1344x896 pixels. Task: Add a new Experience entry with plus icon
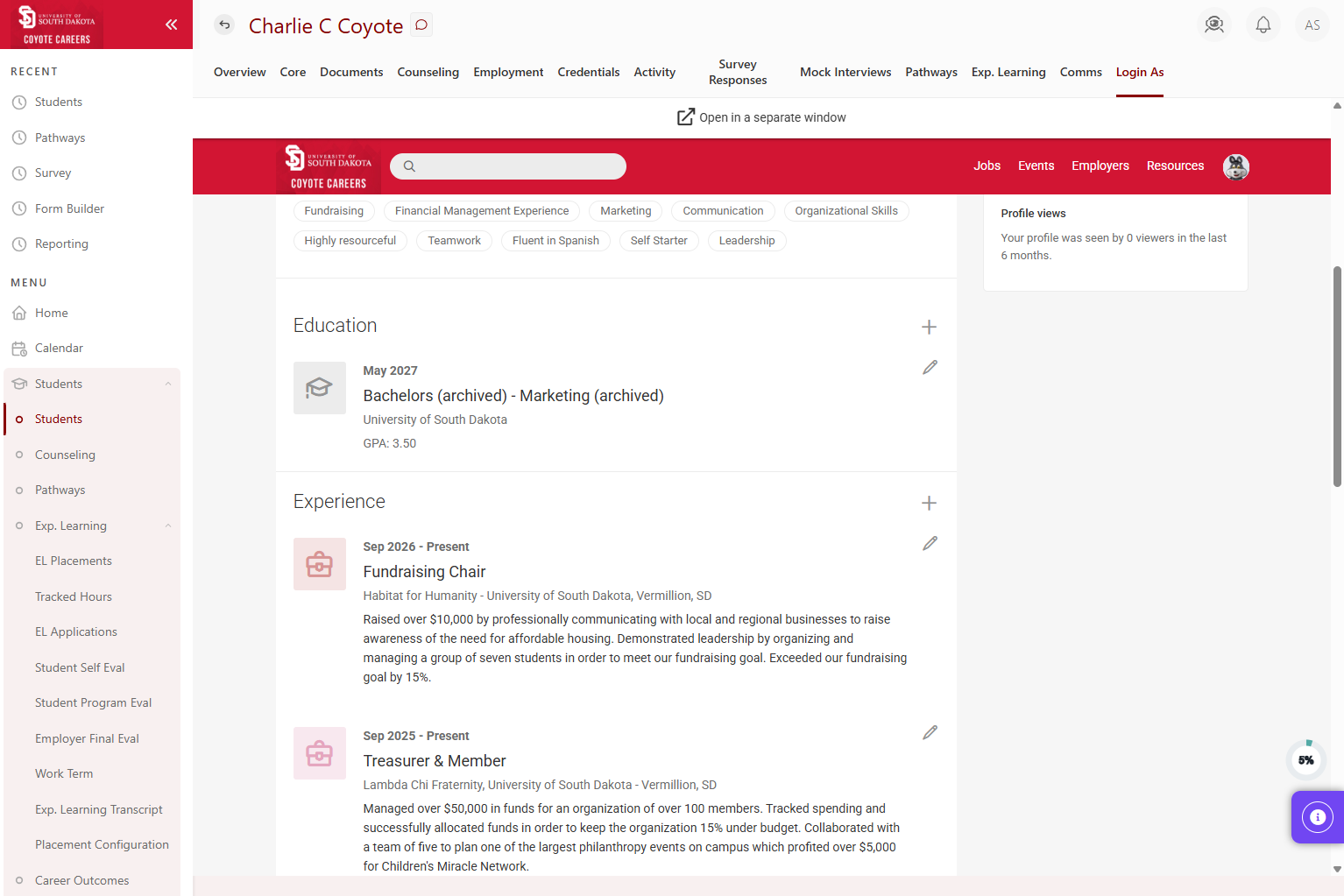tap(929, 503)
